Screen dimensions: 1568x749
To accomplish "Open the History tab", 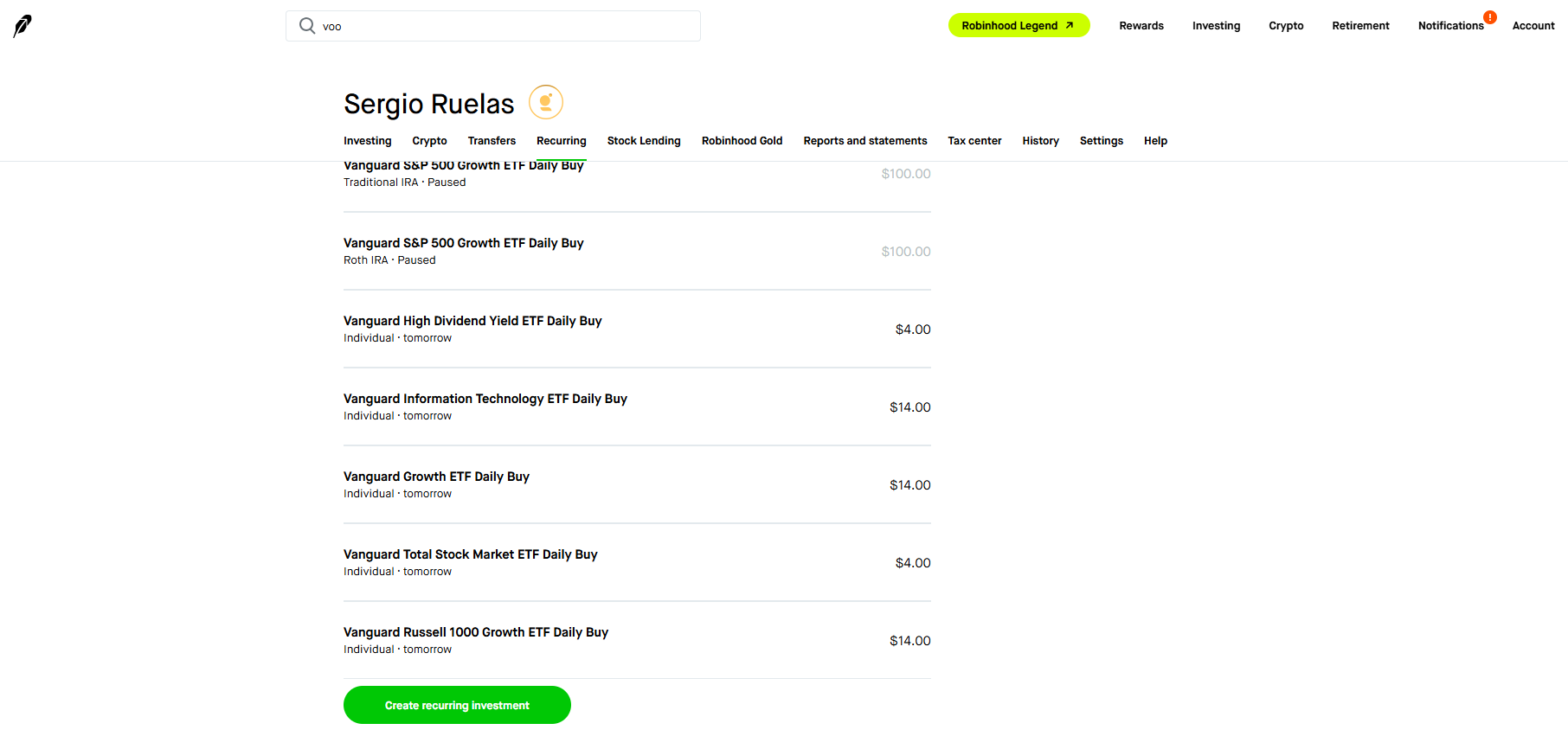I will click(1040, 141).
